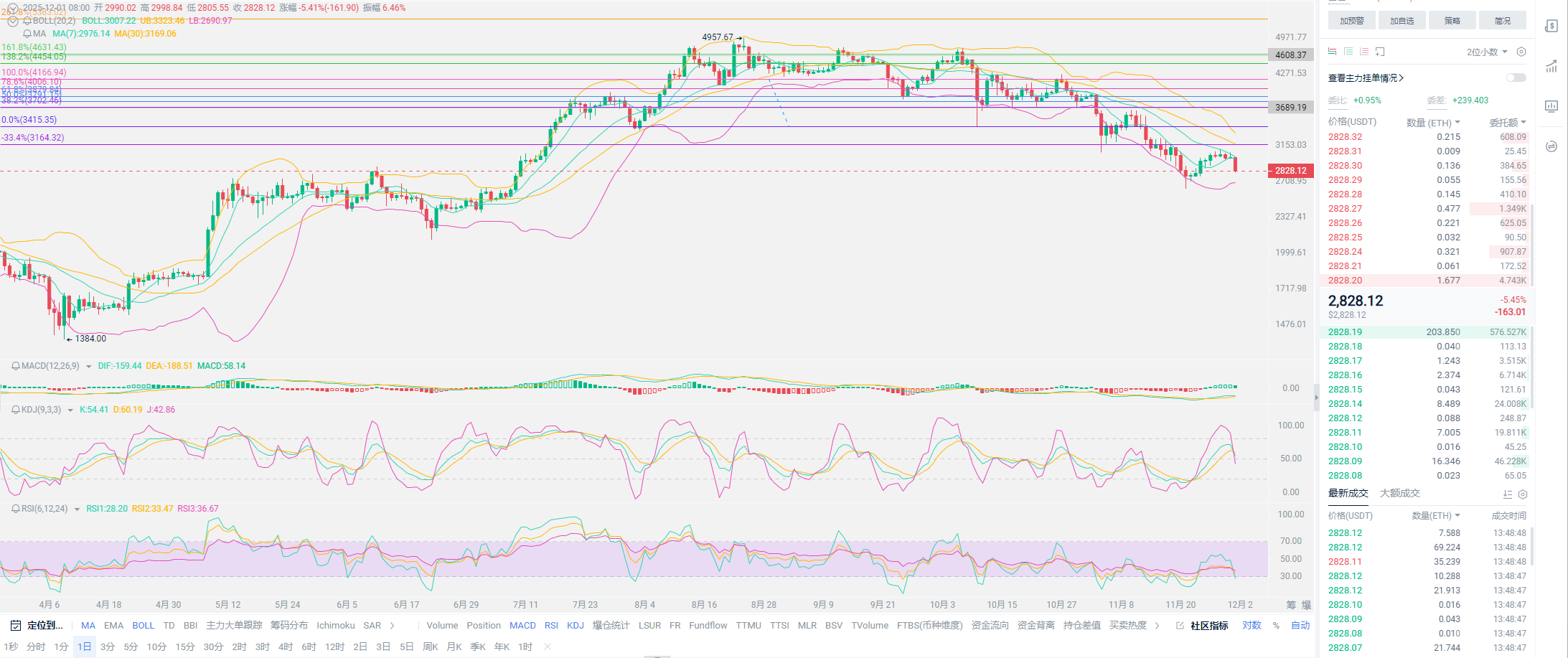
Task: Toggle the 查看主力挂单情况 switch
Action: pyautogui.click(x=1516, y=77)
